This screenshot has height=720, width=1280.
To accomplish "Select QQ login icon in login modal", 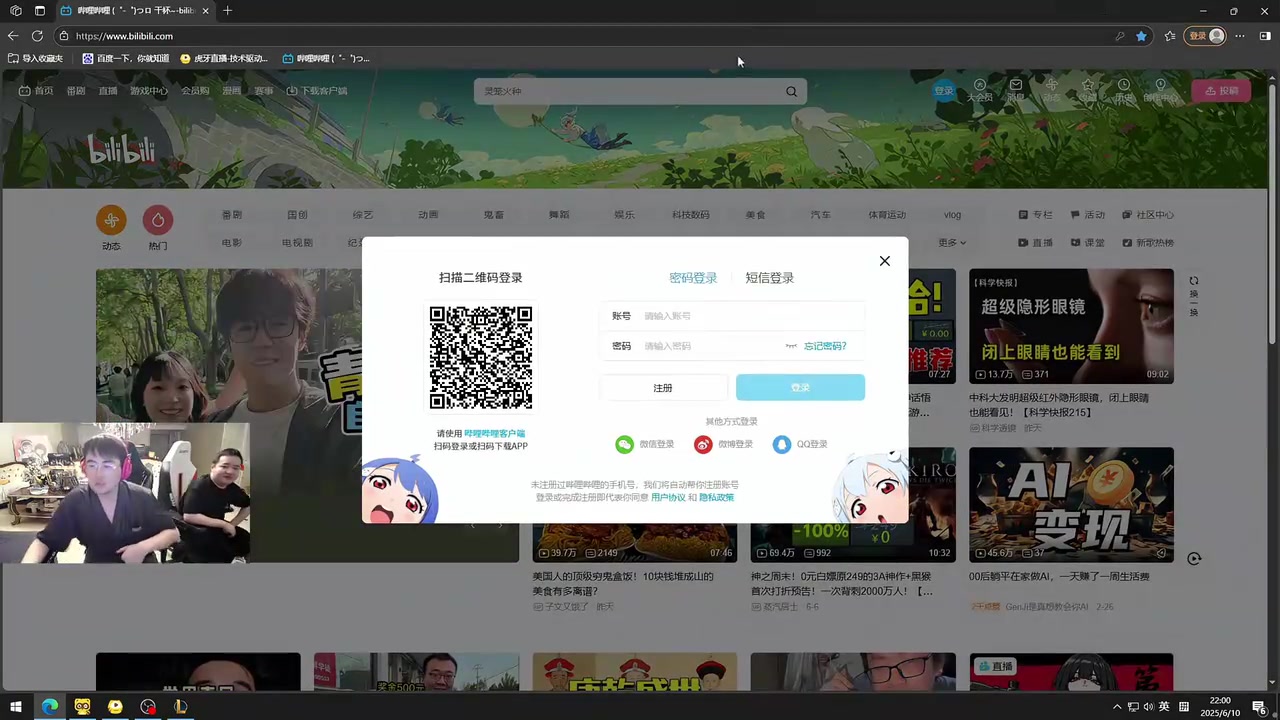I will coord(781,444).
